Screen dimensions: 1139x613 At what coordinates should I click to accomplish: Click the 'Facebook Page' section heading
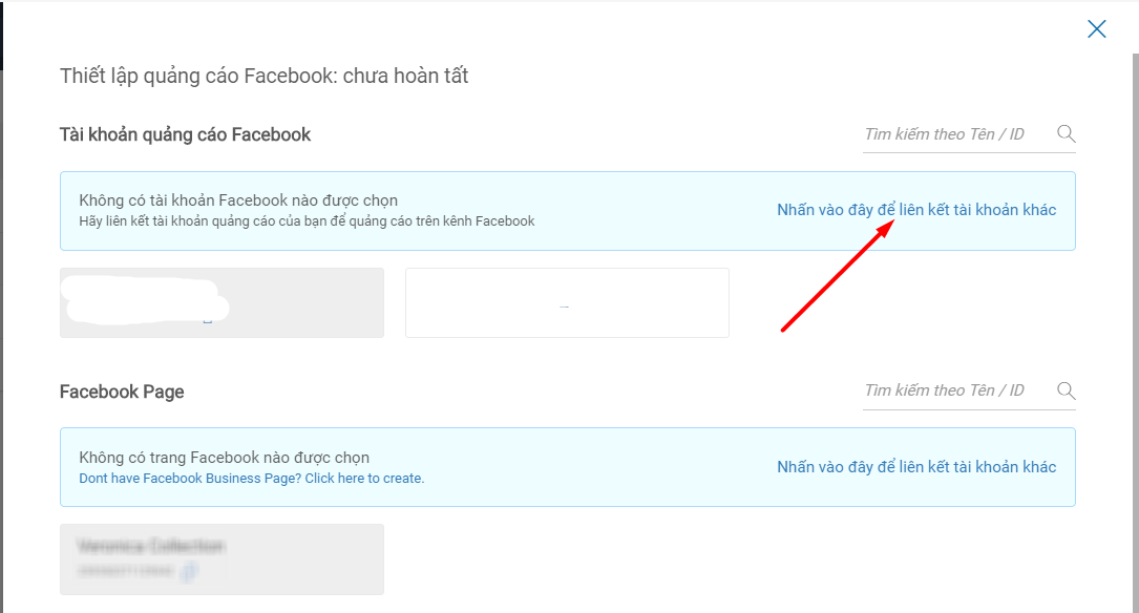pos(121,392)
